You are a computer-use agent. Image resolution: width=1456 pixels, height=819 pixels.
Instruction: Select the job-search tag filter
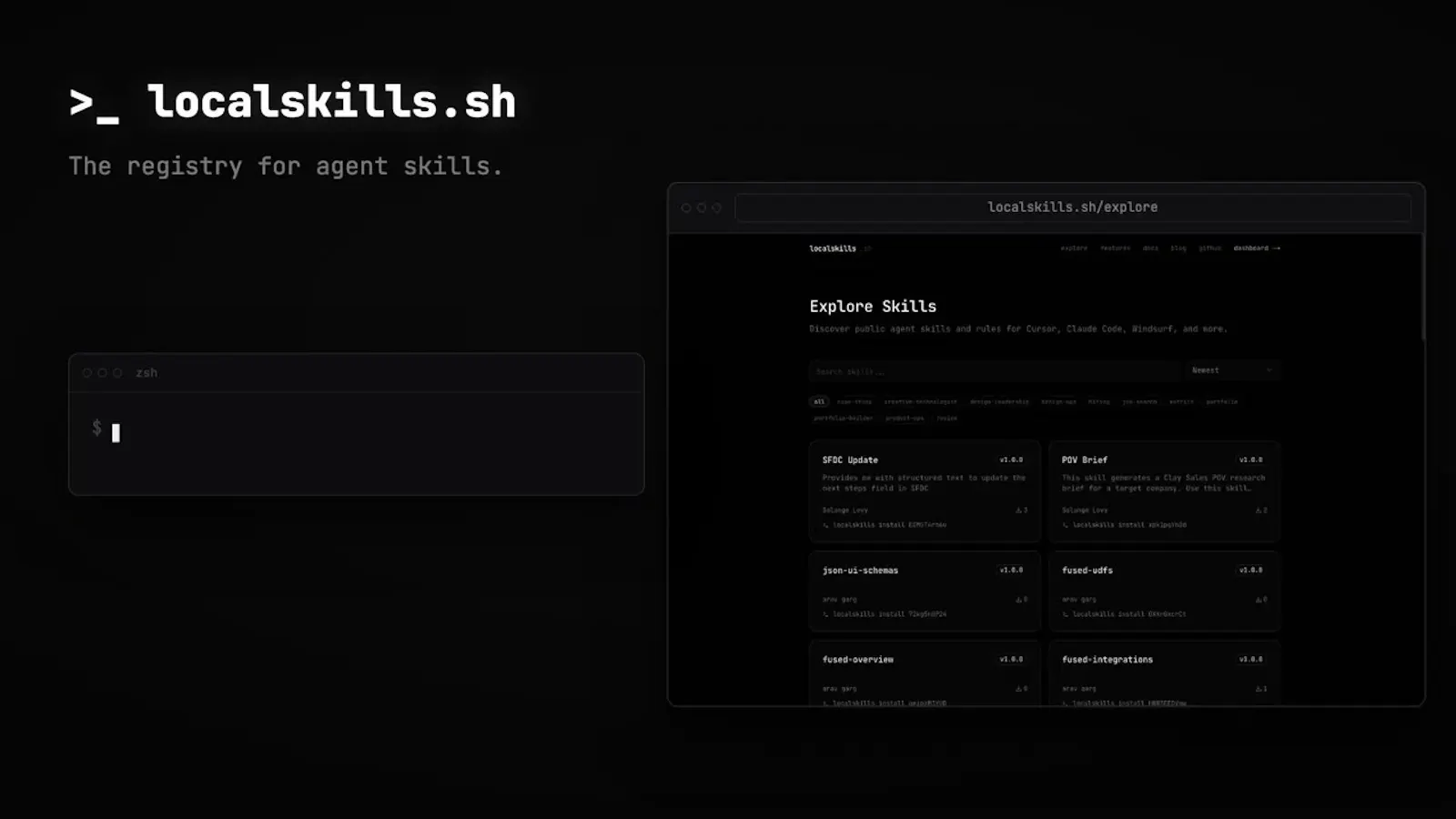pyautogui.click(x=1139, y=401)
